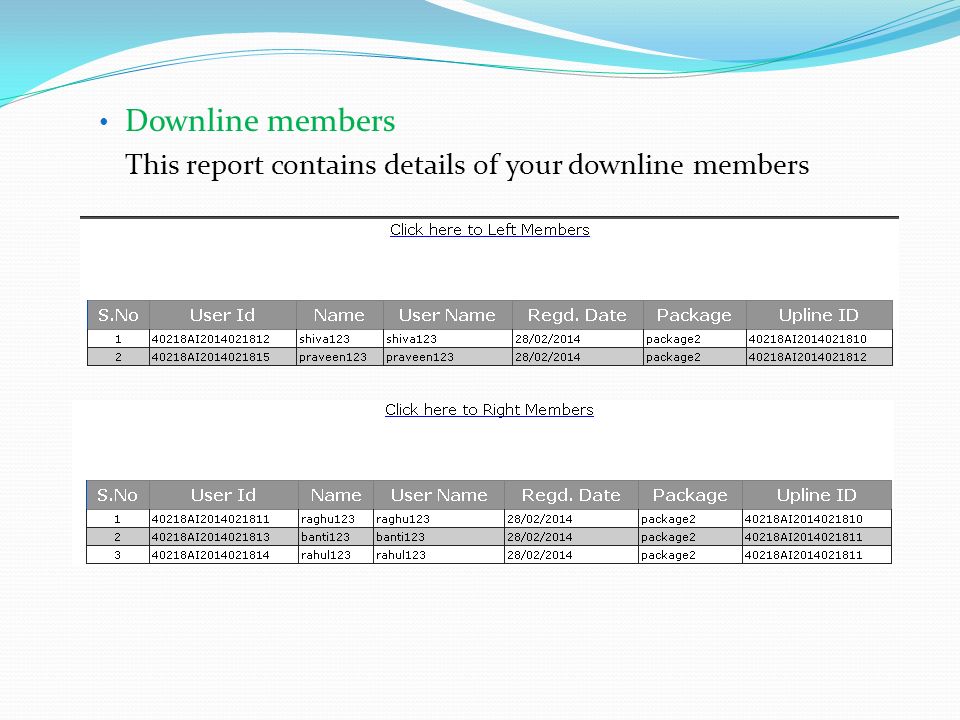Screen dimensions: 960x720
Task: Click Name header in Right Members table
Action: pos(336,495)
